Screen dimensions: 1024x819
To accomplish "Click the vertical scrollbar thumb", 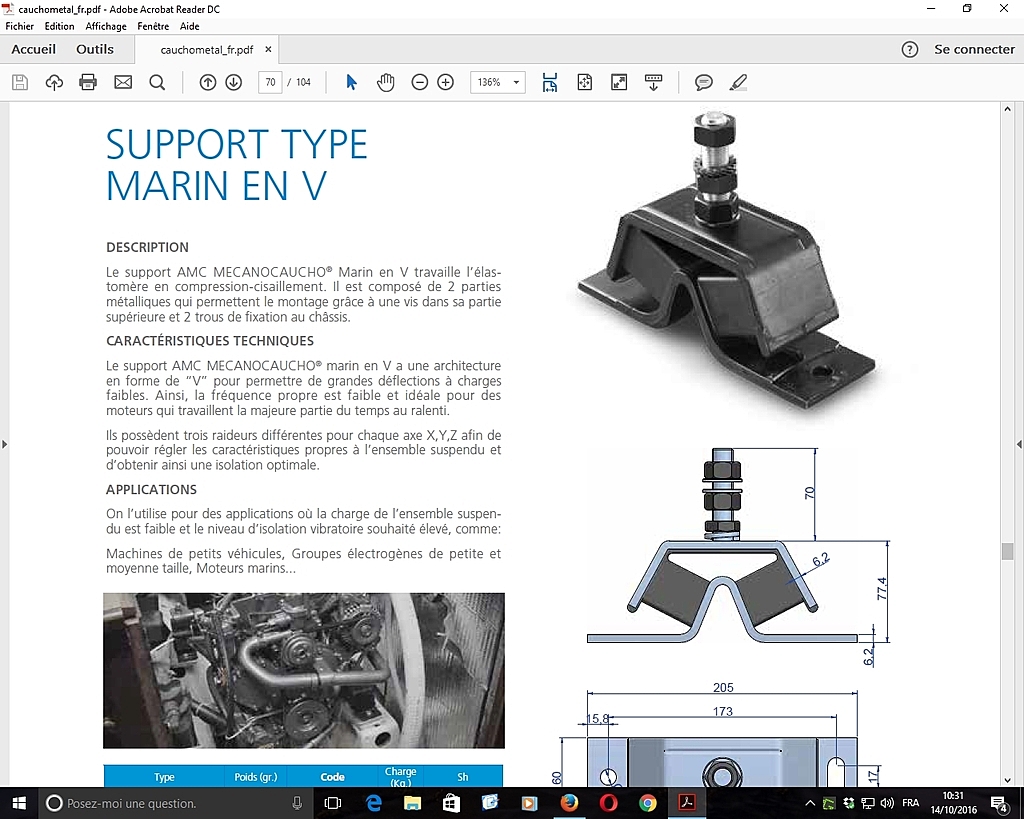I will click(1007, 551).
